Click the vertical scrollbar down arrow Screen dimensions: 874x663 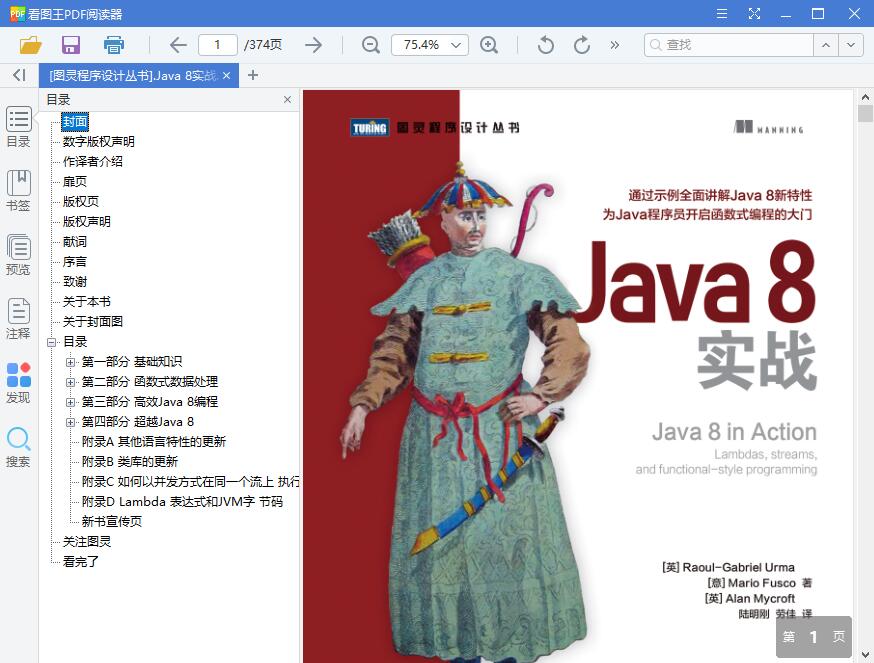point(865,655)
